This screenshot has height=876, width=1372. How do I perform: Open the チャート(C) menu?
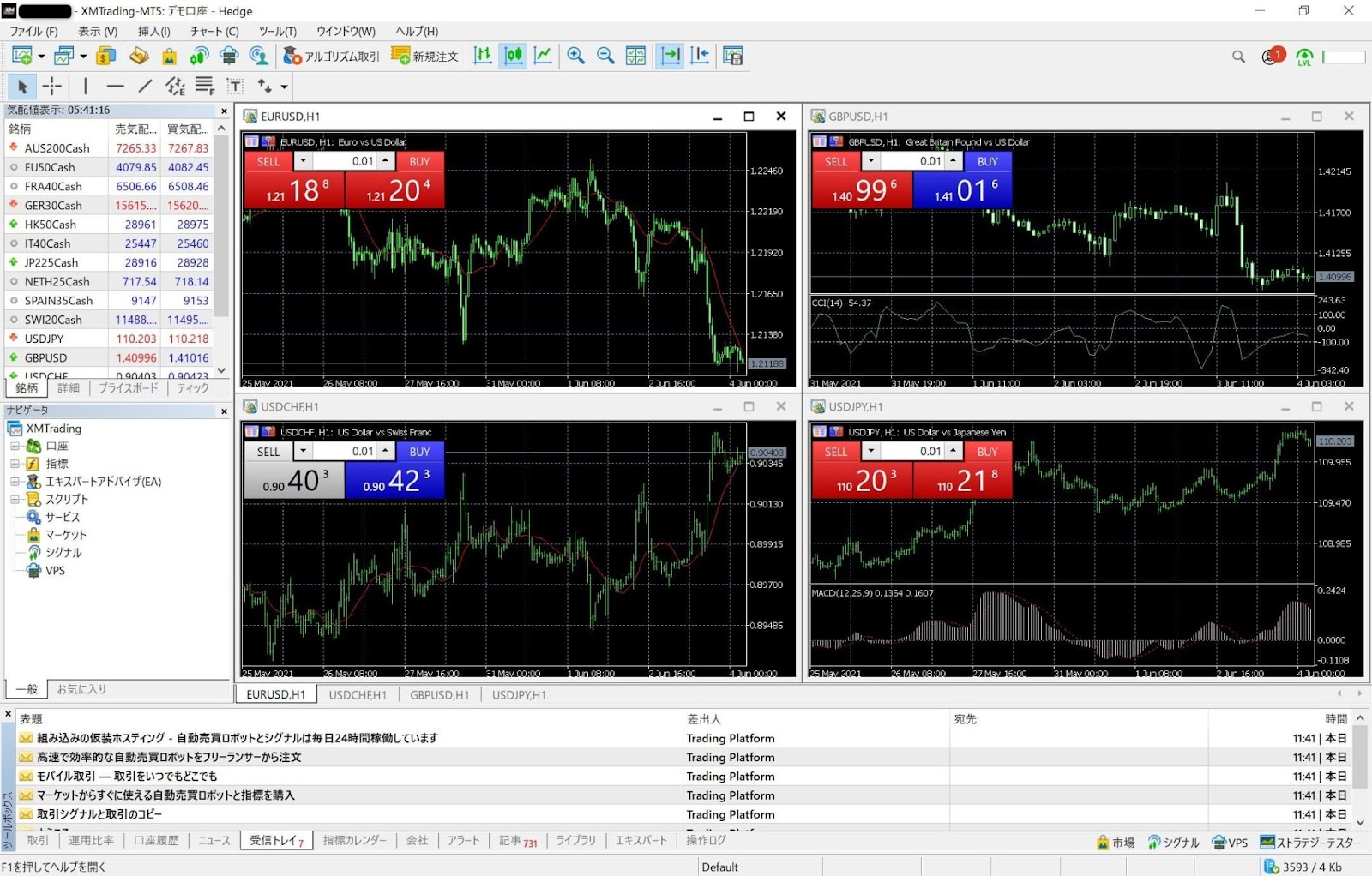(x=214, y=31)
